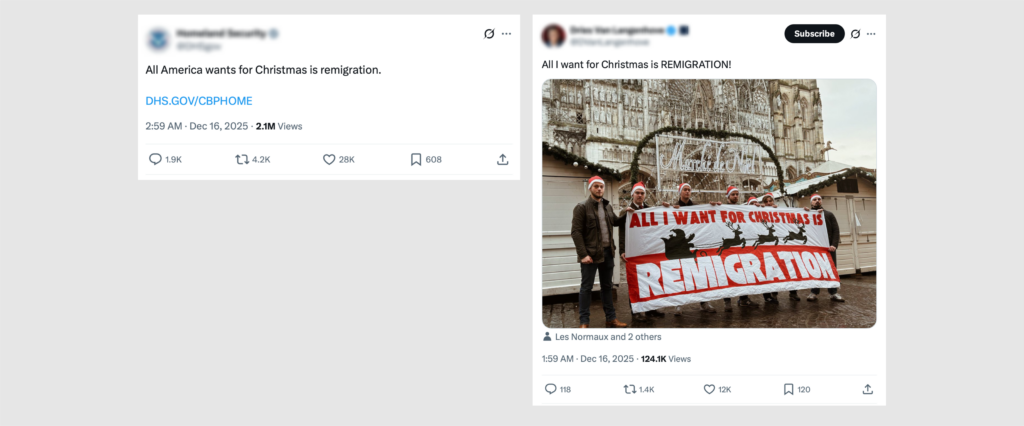Open the Christmas banner photo
This screenshot has height=426, width=1024.
[709, 203]
